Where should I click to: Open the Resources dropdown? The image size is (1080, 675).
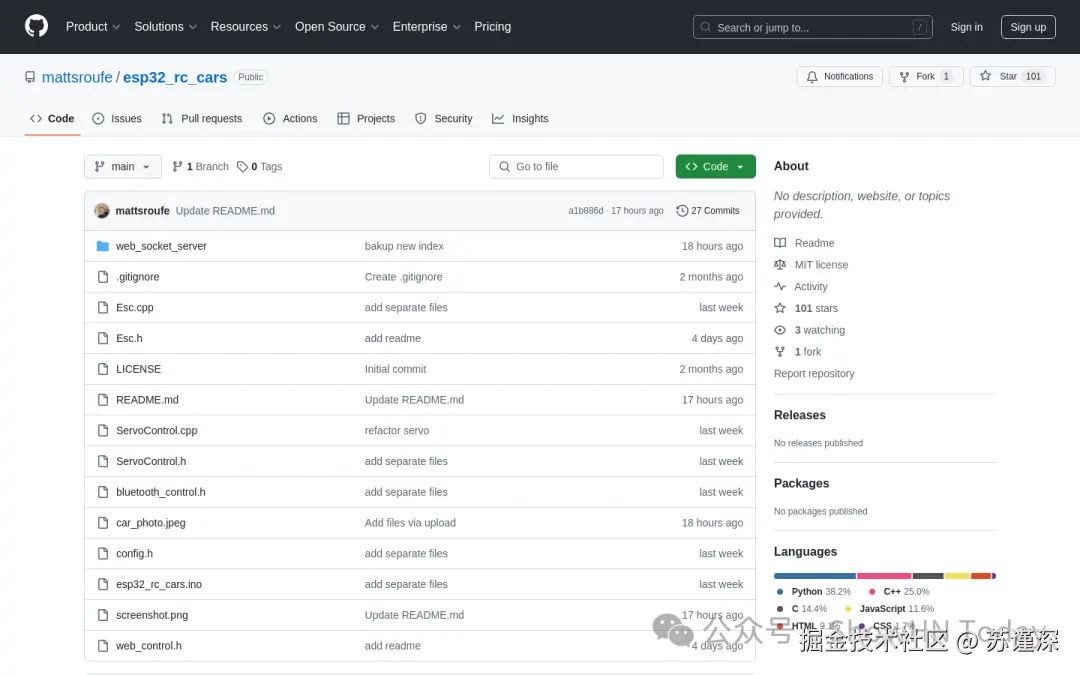click(245, 27)
